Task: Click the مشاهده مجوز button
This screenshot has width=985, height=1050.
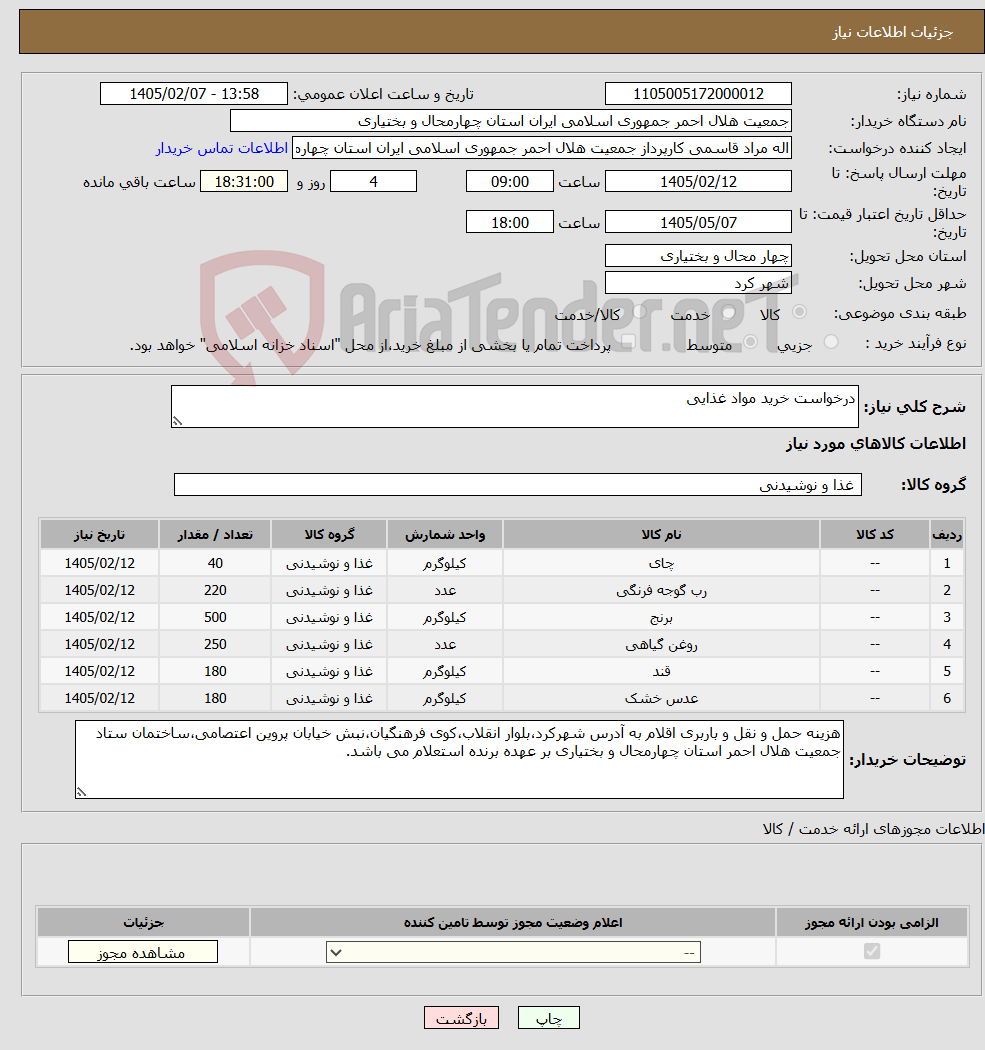Action: coord(143,952)
